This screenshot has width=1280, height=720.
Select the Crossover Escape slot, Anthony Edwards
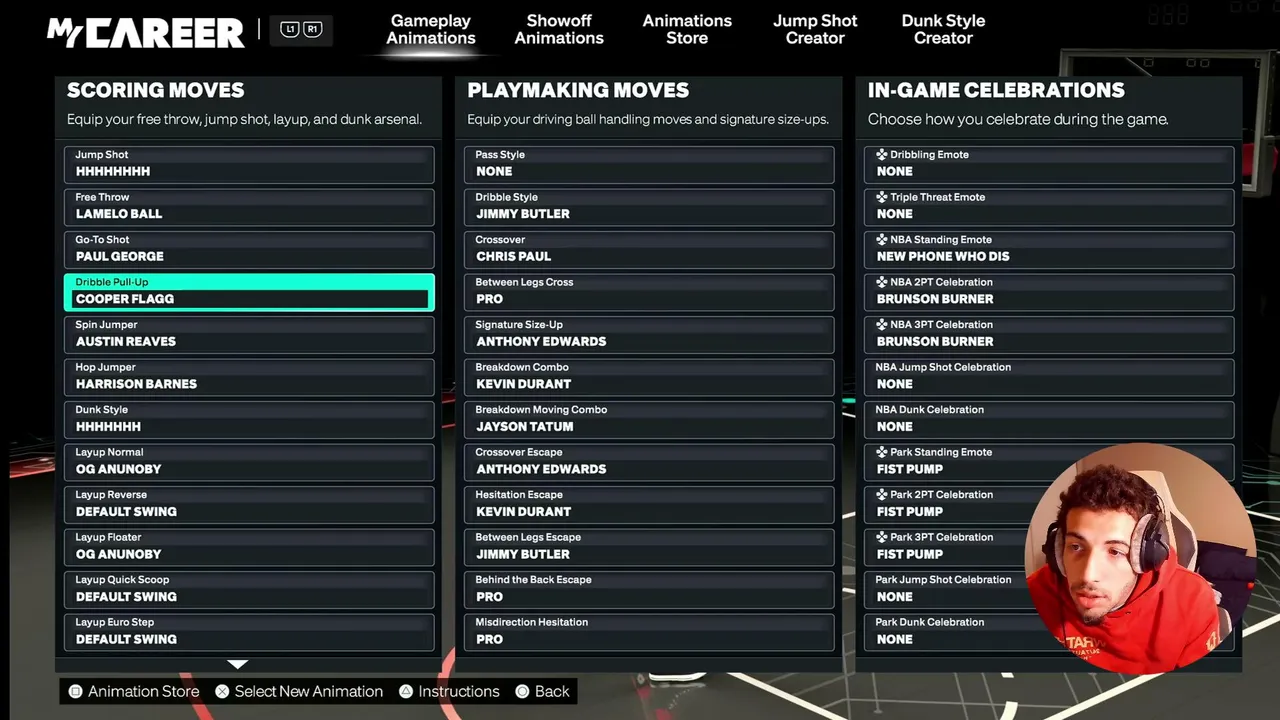coord(649,462)
